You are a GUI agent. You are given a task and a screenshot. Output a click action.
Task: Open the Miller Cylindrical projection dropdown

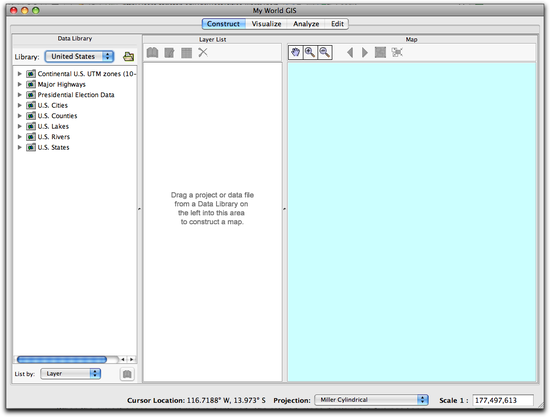click(x=371, y=400)
